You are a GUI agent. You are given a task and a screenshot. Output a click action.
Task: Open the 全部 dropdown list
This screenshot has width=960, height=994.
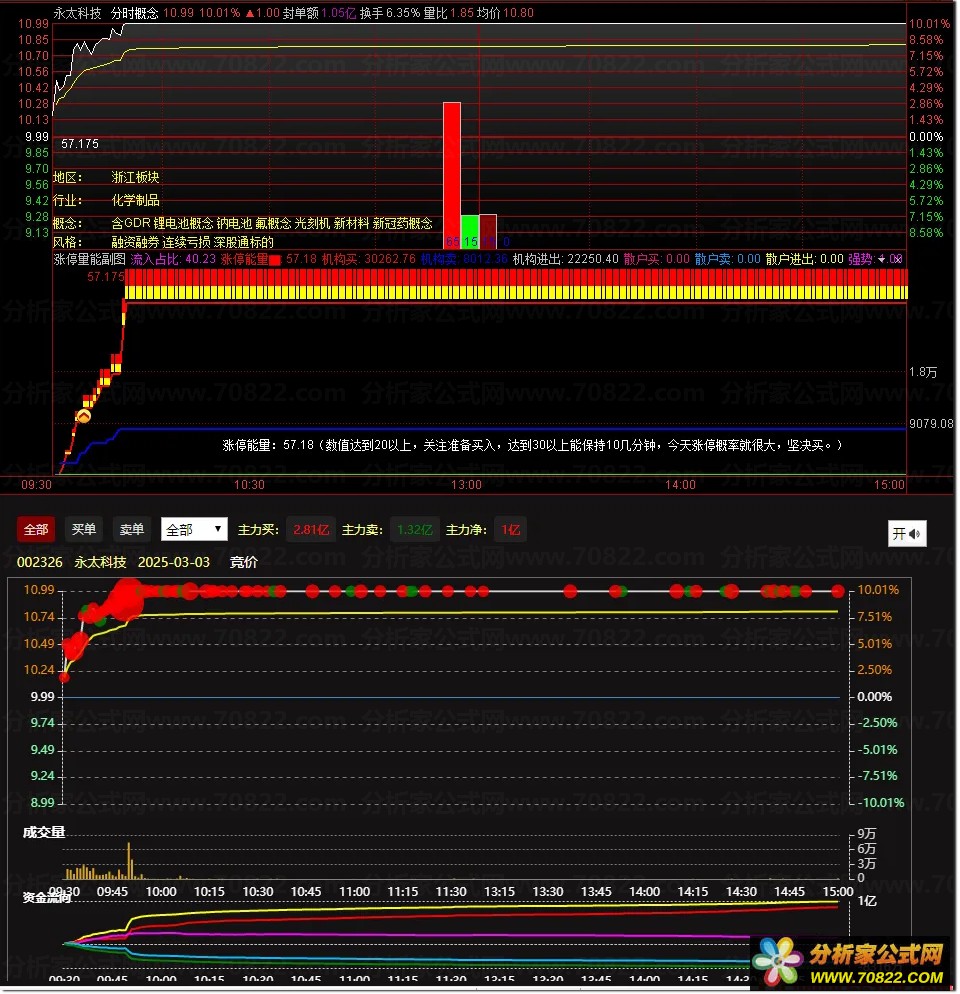click(x=194, y=529)
